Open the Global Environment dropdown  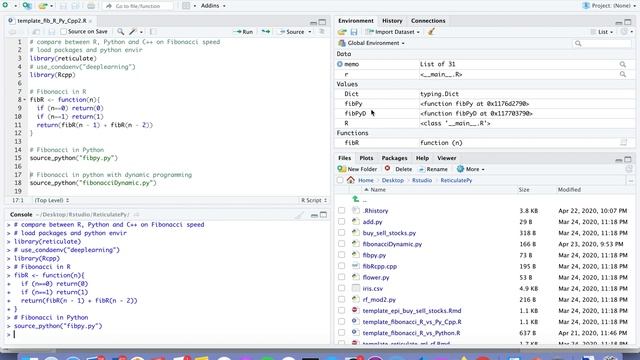coord(371,43)
